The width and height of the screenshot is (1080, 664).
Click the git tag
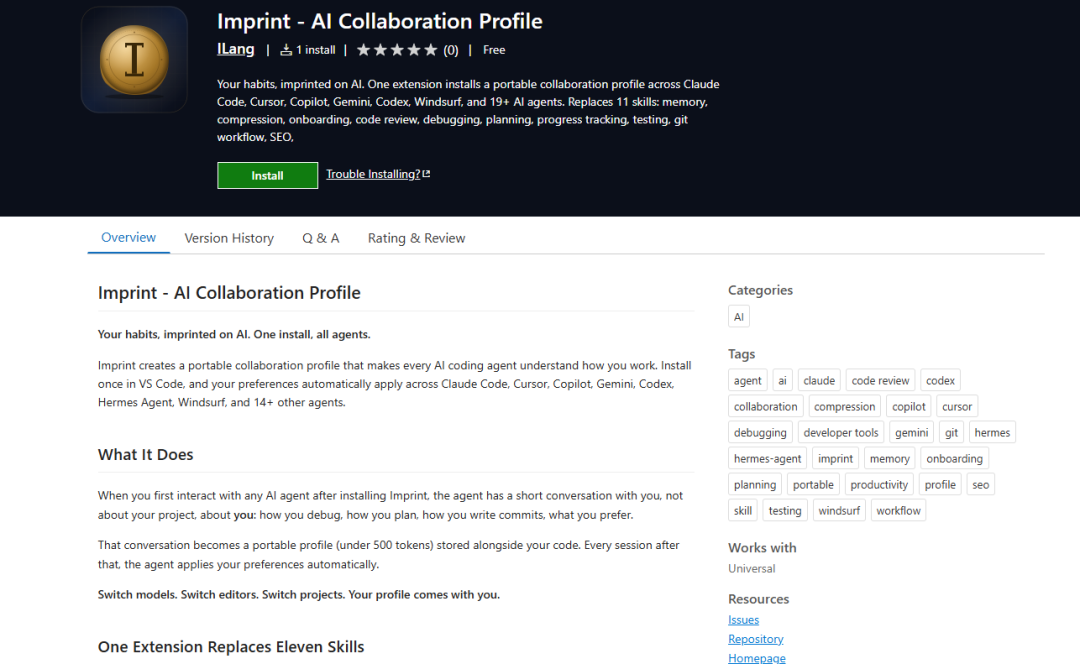pyautogui.click(x=951, y=433)
